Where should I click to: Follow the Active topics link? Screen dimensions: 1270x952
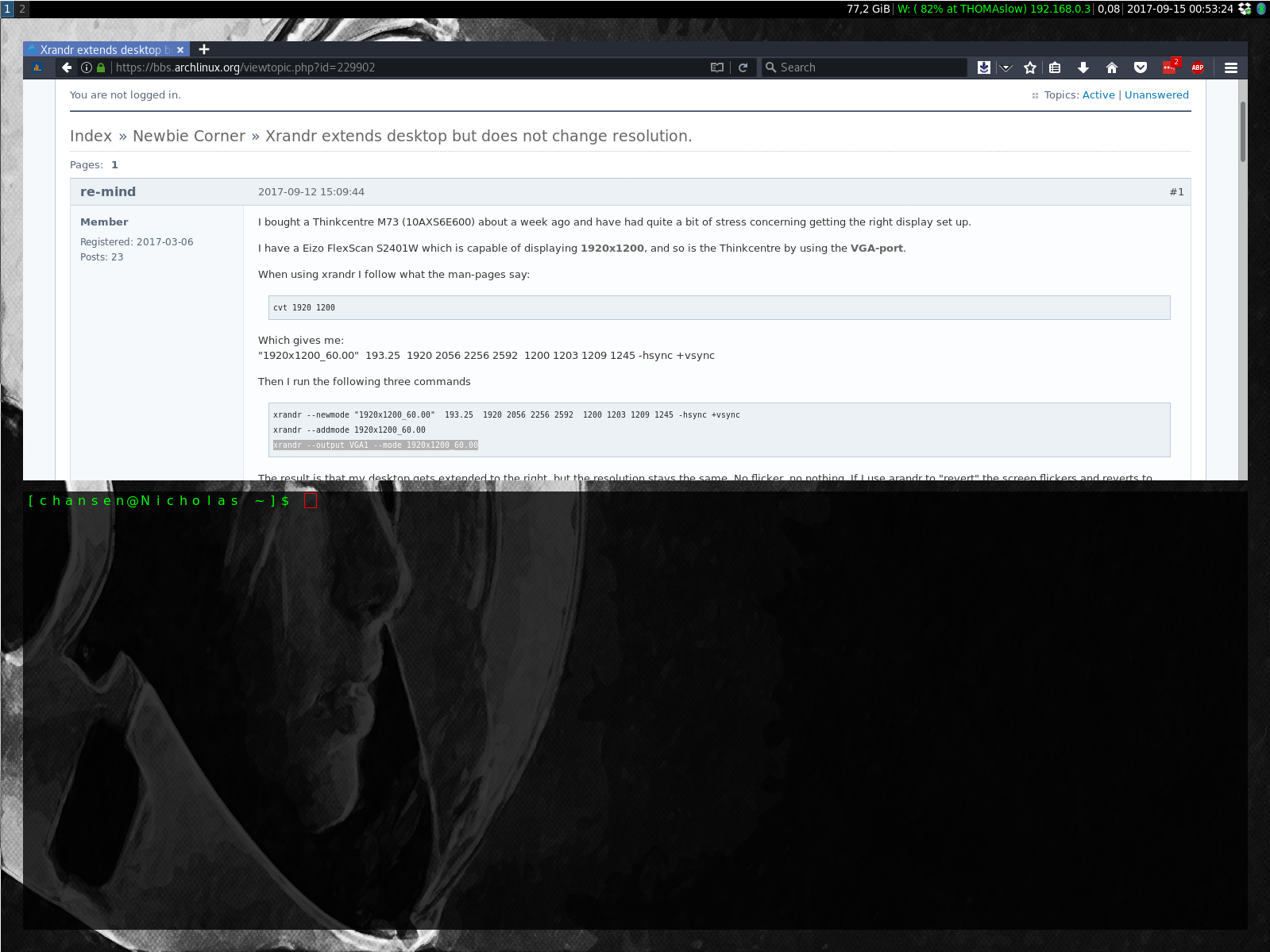[1098, 94]
